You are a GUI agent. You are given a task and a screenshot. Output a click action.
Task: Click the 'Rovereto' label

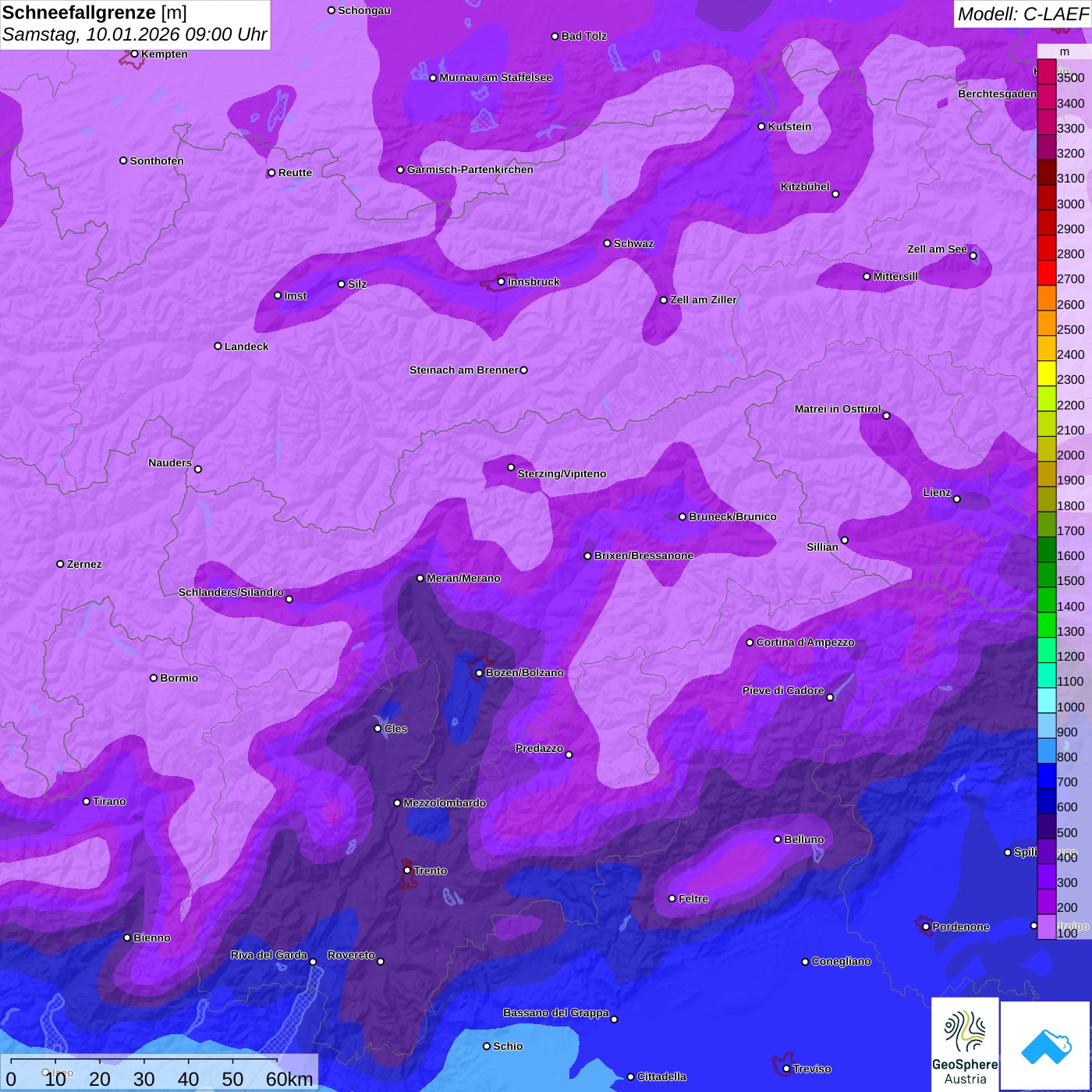click(351, 955)
